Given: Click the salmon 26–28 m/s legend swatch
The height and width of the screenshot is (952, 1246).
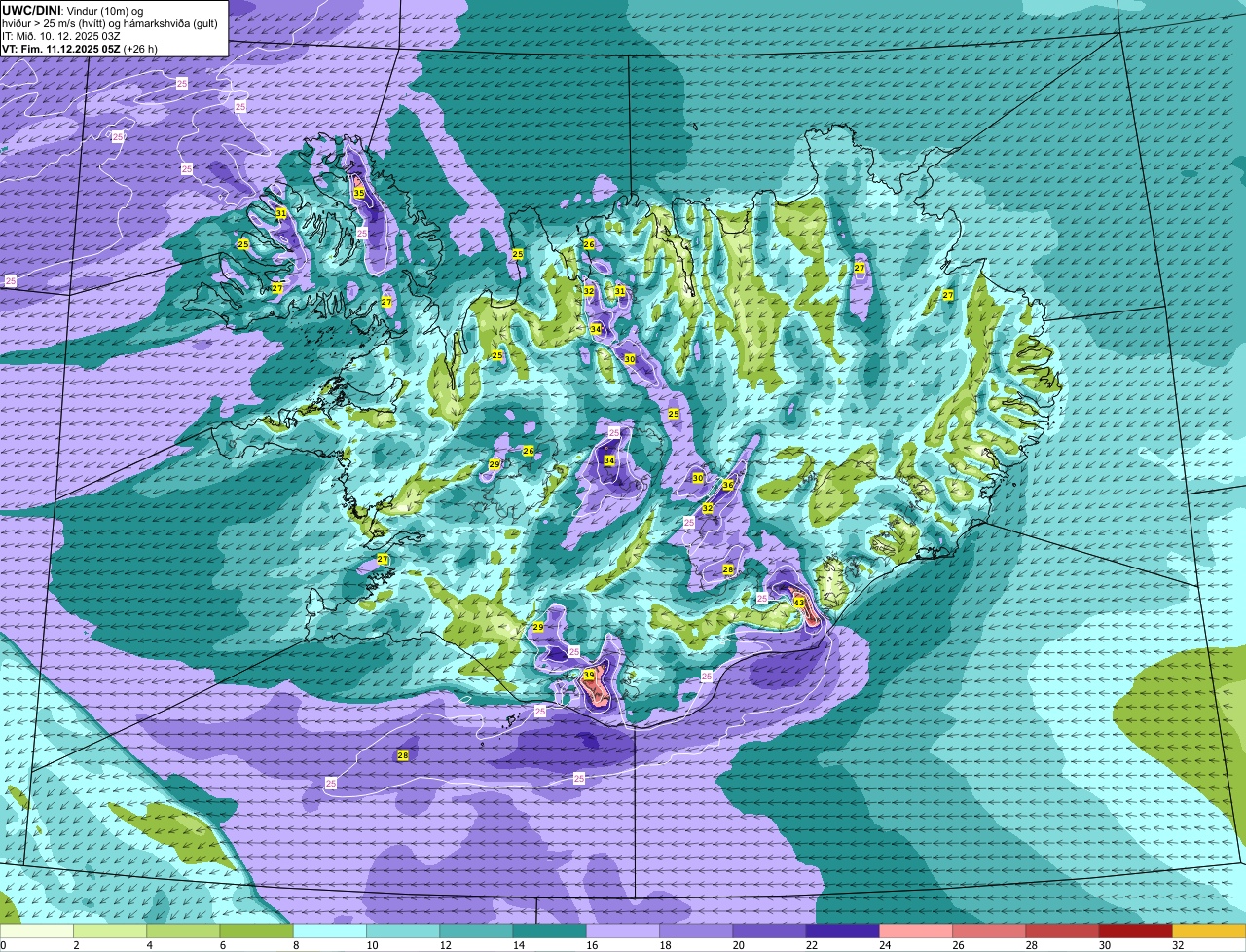Looking at the screenshot, I should click(x=990, y=931).
